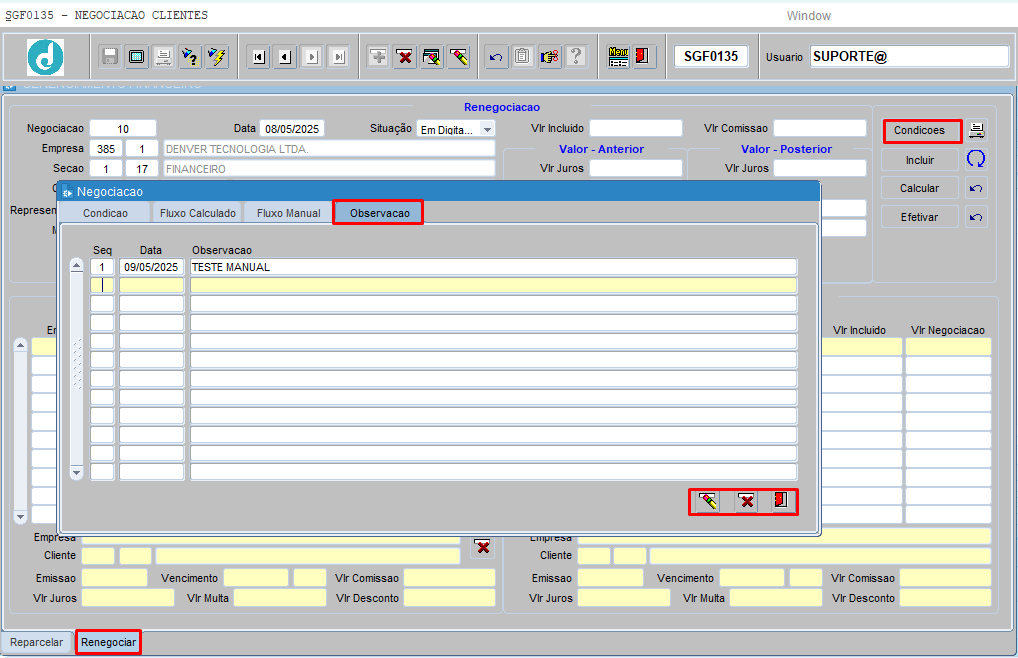The width and height of the screenshot is (1018, 658).
Task: Click Empresa code field 385
Action: 106,149
